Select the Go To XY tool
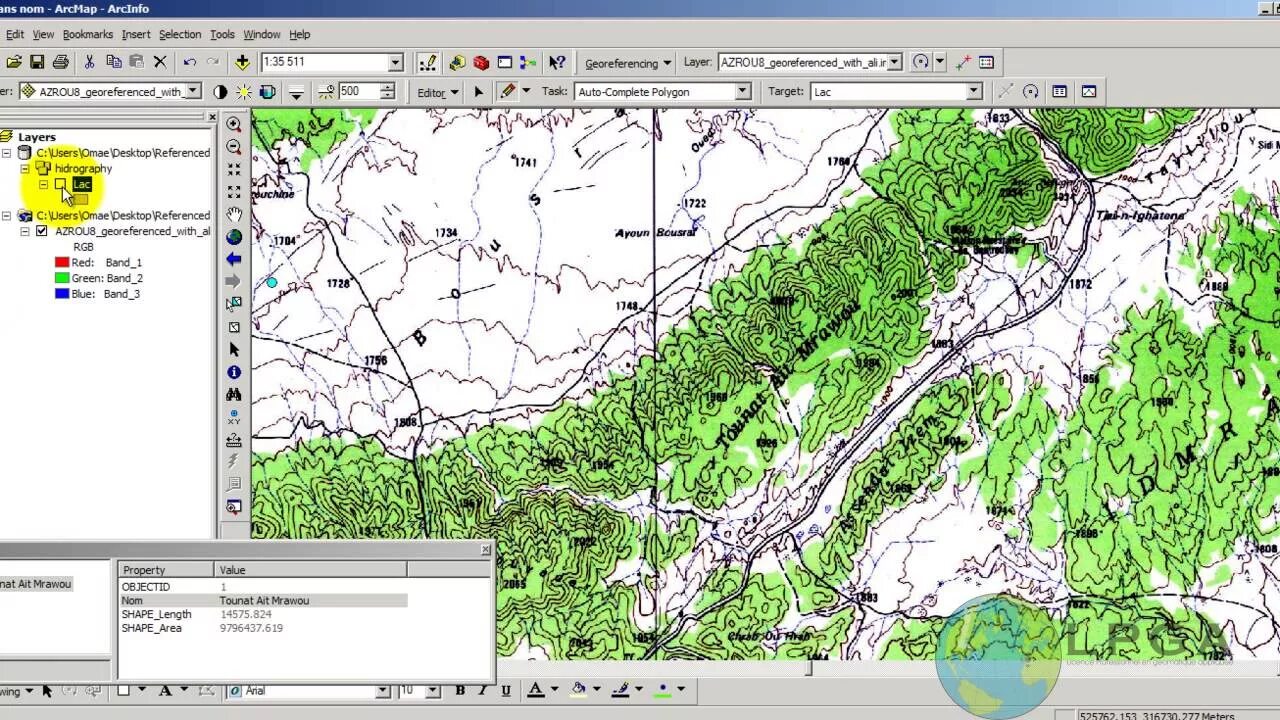The height and width of the screenshot is (720, 1280). click(234, 417)
